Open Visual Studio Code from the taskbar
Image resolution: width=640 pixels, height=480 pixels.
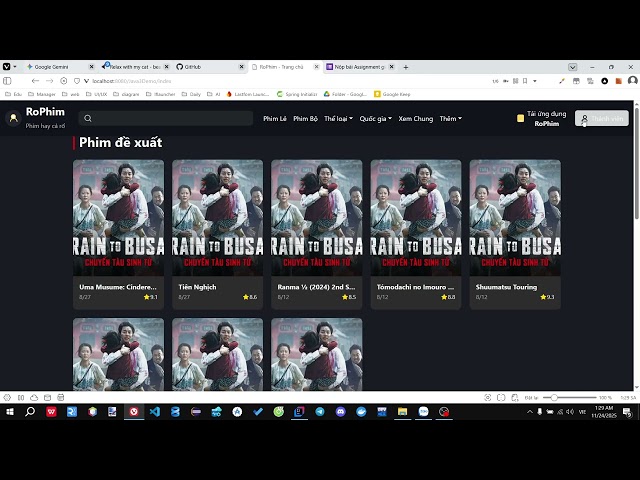coord(155,412)
